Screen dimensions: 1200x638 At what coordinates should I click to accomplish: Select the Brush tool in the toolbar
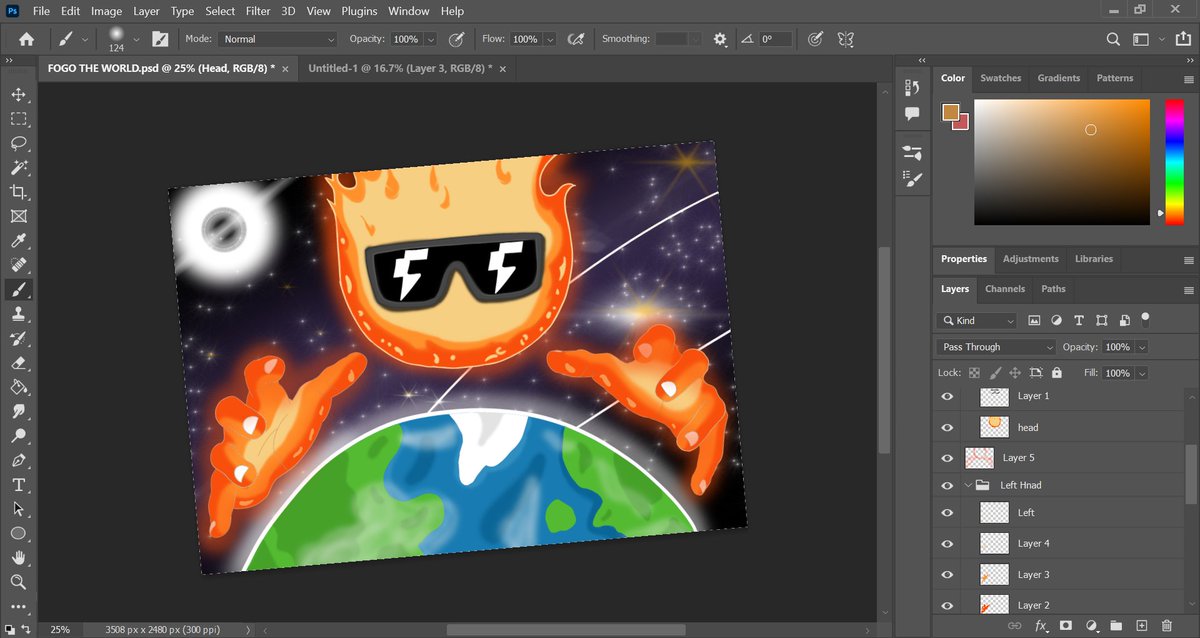click(18, 290)
